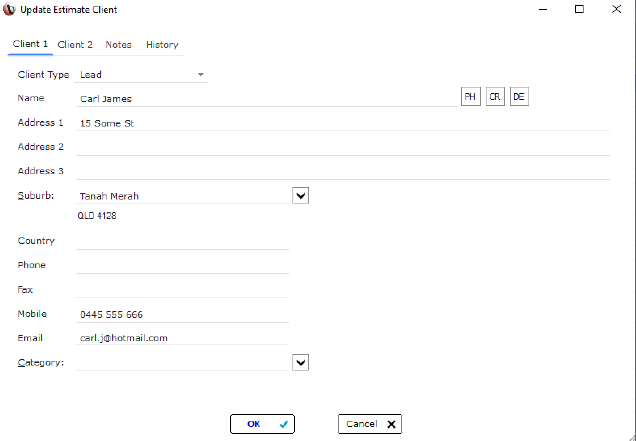
Task: Maximize the Update Estimate Client window
Action: [x=580, y=9]
